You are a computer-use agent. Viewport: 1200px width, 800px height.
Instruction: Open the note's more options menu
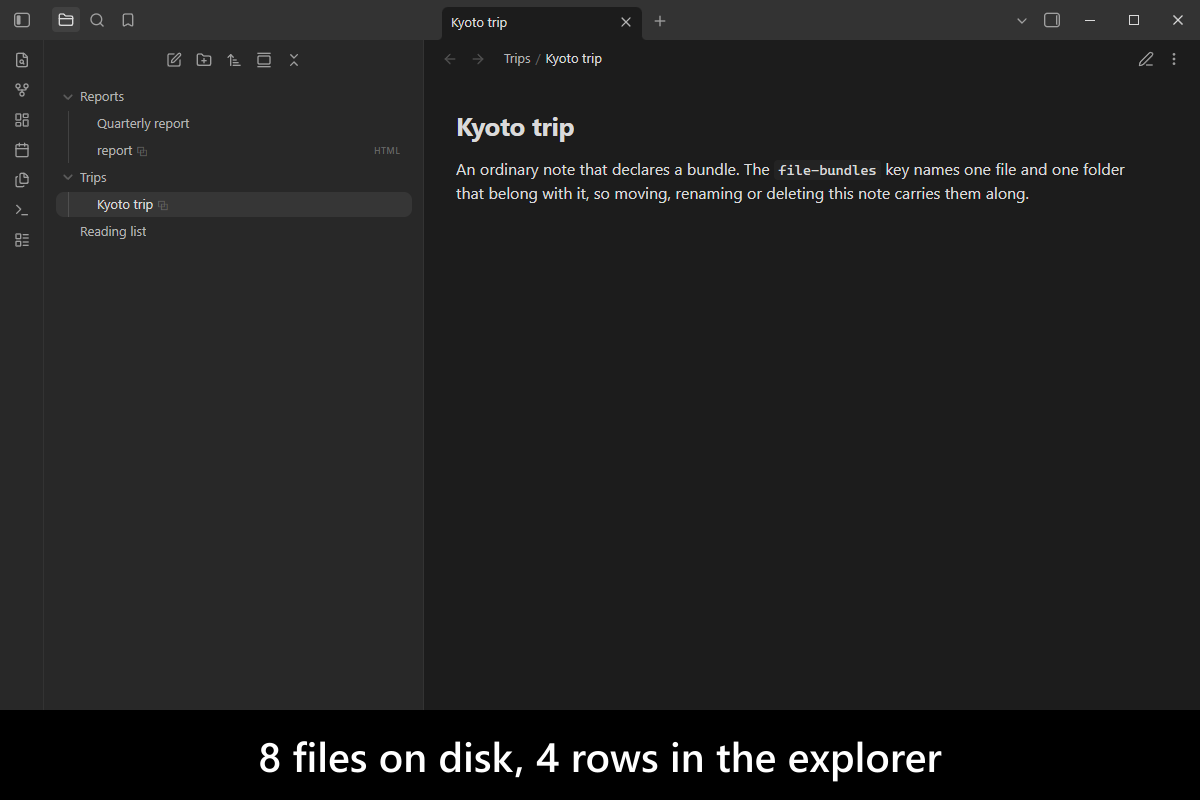(1174, 59)
